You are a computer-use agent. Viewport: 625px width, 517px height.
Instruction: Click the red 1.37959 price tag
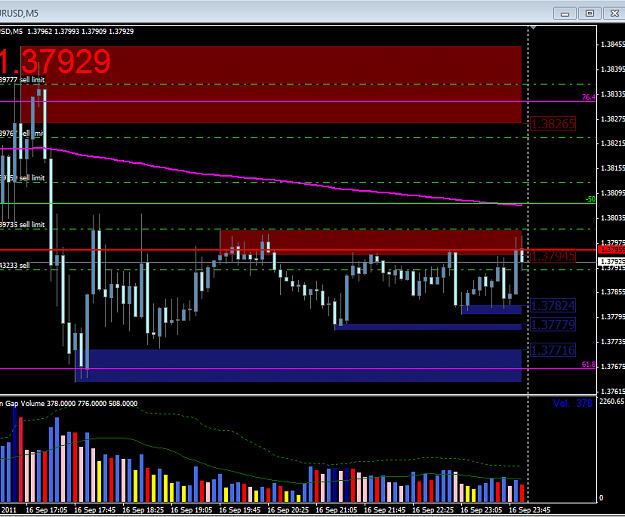point(612,250)
